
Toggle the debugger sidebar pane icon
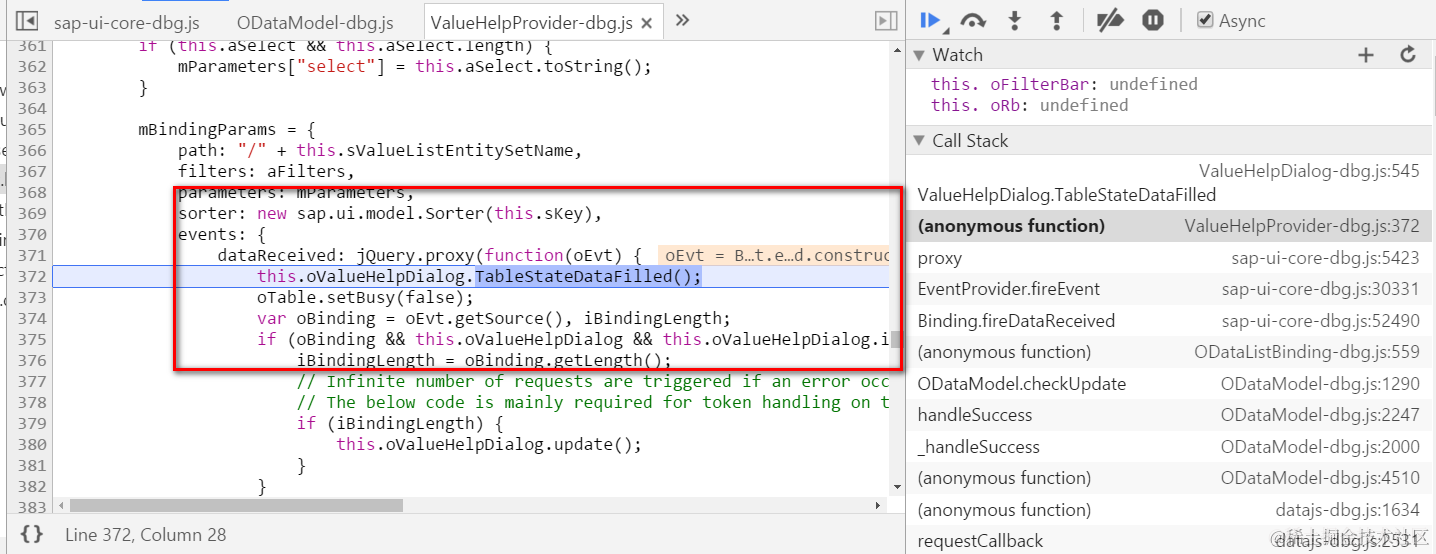[886, 20]
